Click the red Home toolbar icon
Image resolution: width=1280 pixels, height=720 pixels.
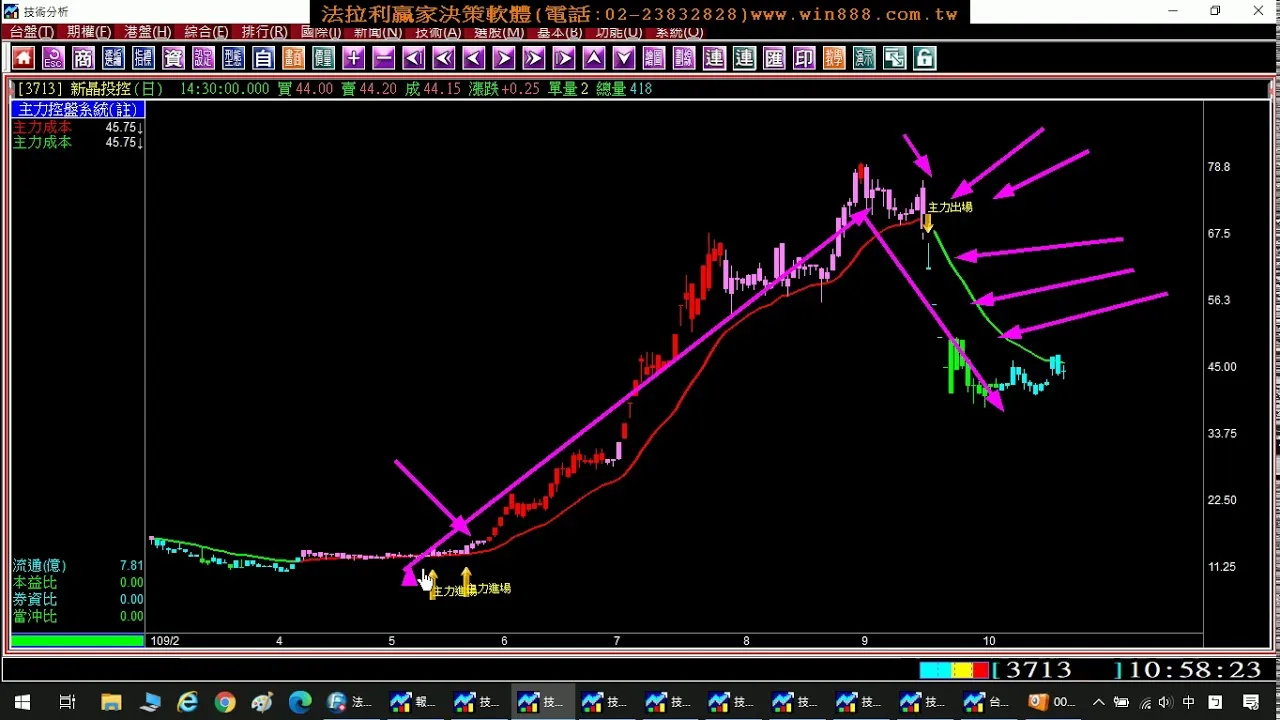(23, 58)
